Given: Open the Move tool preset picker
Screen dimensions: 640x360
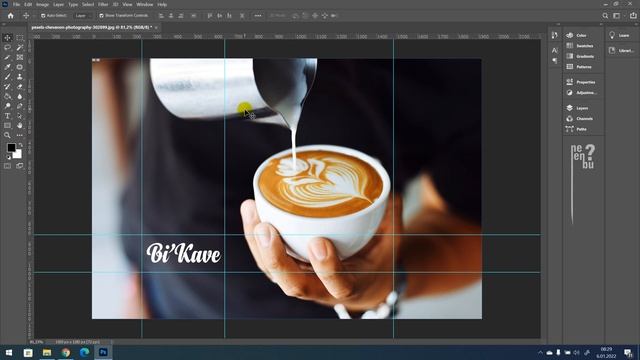Looking at the screenshot, I should click(x=27, y=16).
